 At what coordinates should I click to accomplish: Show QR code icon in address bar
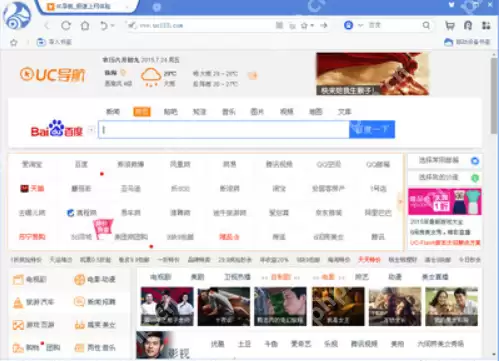(279, 25)
